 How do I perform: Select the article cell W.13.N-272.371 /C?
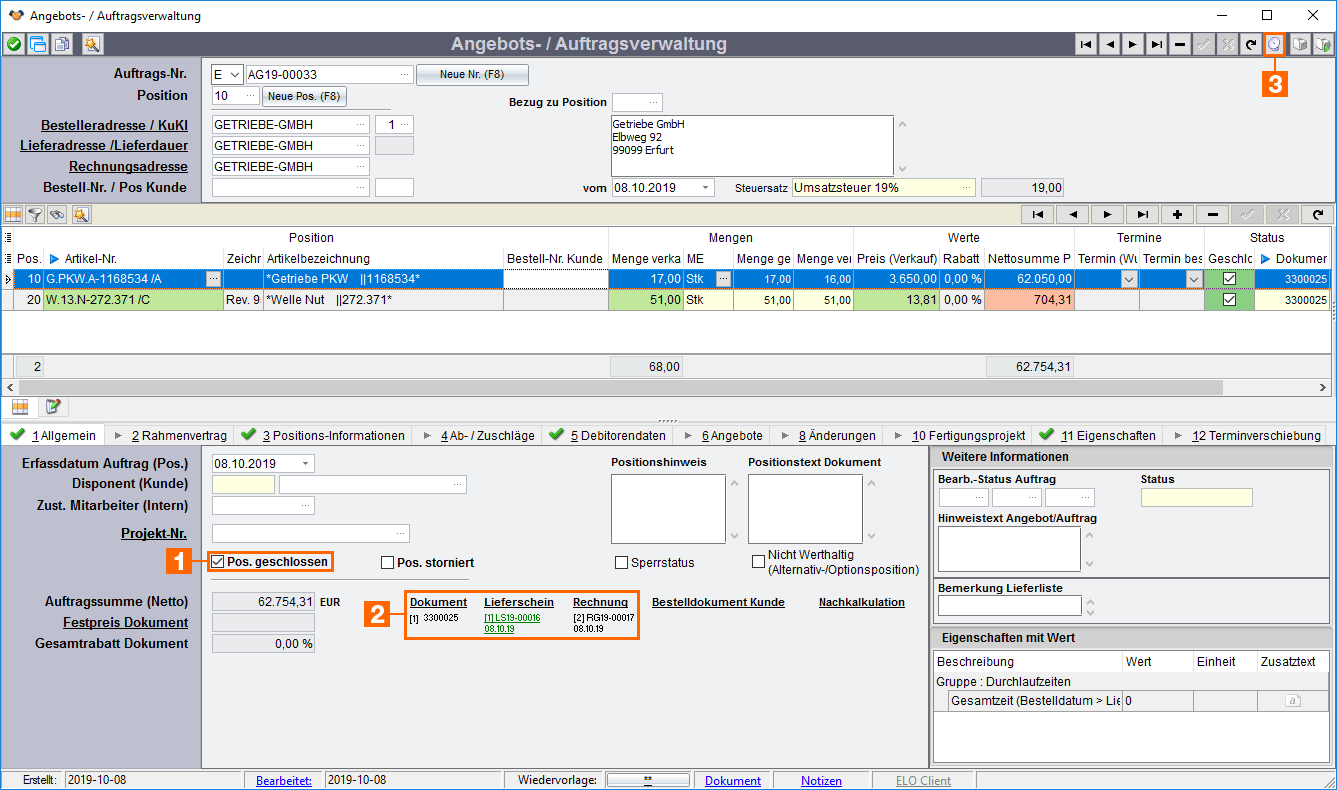tap(133, 300)
